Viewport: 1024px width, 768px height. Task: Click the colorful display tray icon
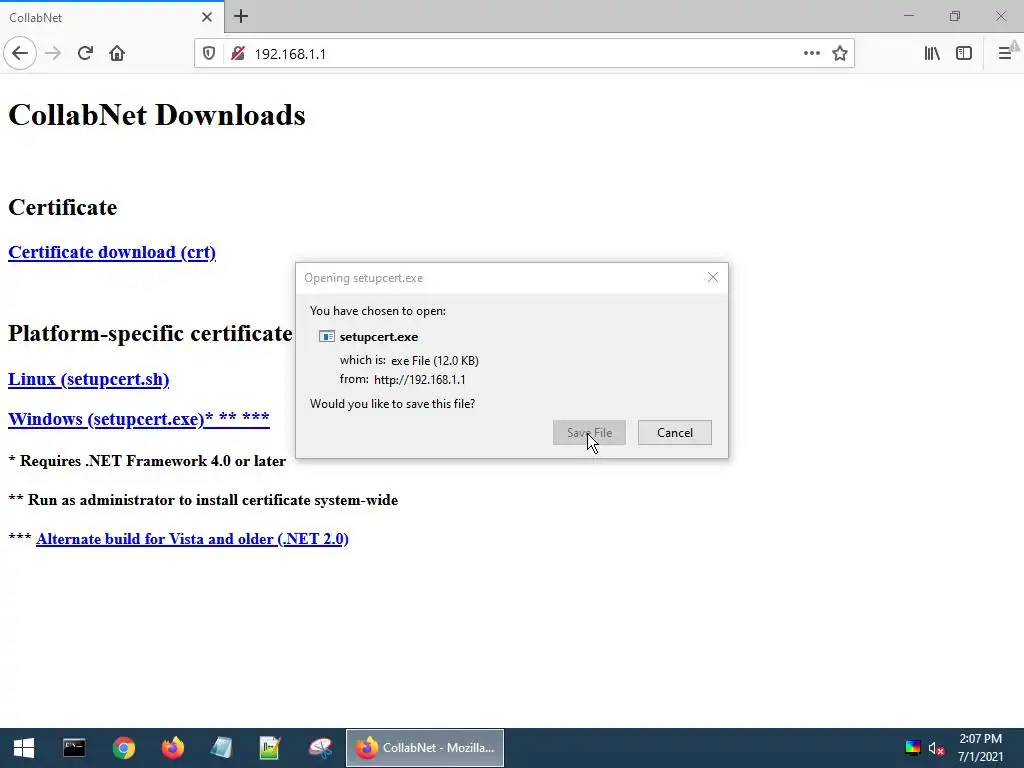pyautogui.click(x=913, y=748)
